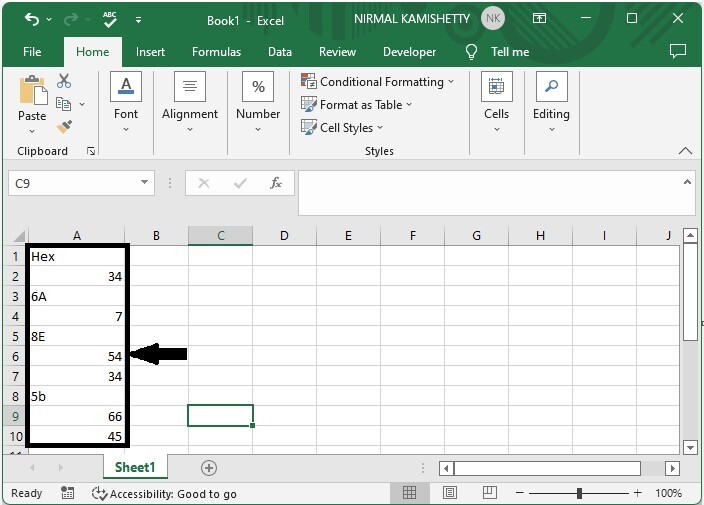Open Conditional Formatting menu
This screenshot has width=704, height=505.
click(378, 82)
